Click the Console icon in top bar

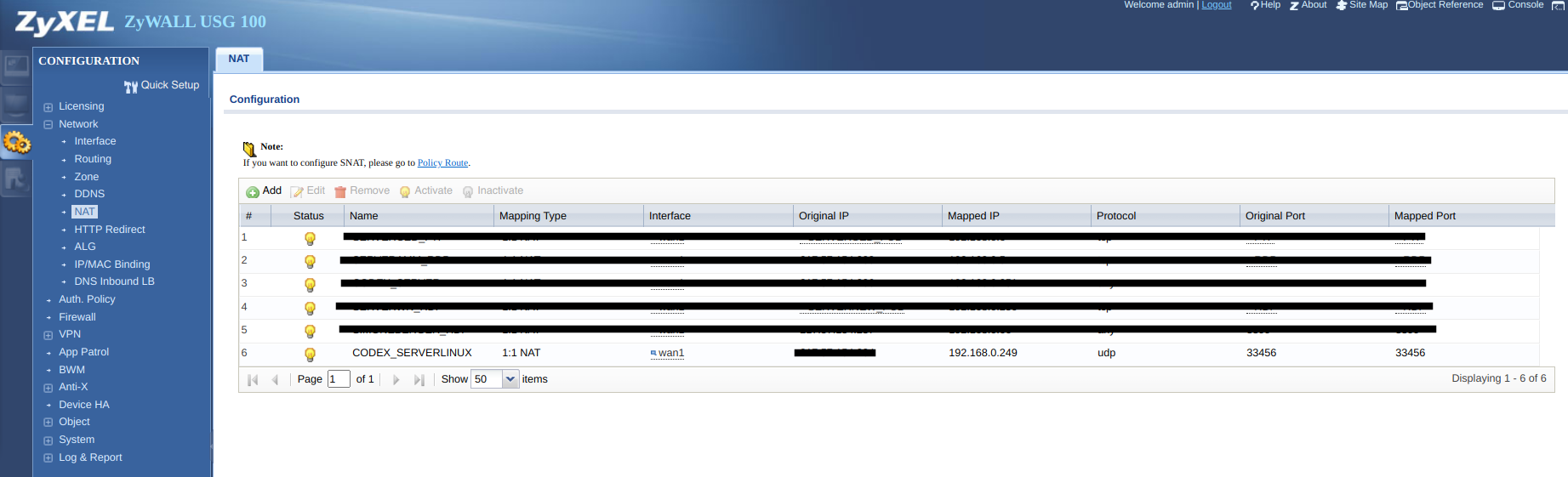click(x=1498, y=5)
